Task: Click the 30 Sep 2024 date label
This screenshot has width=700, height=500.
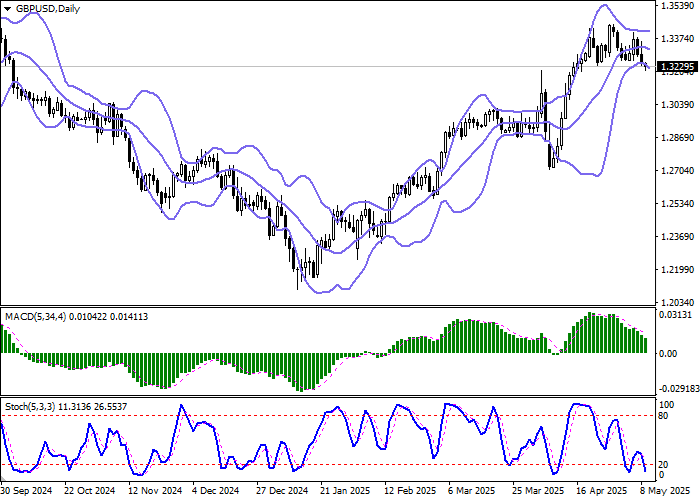Action: click(26, 492)
